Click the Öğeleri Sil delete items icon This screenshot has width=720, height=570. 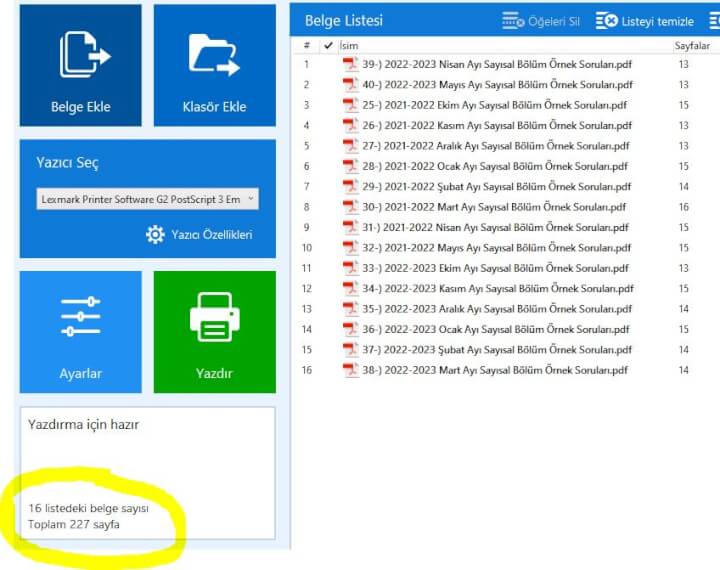tap(513, 21)
